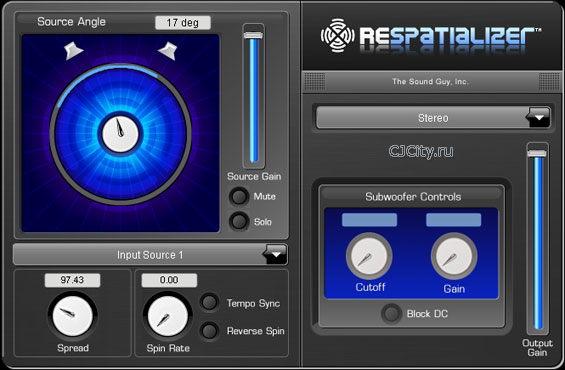Image resolution: width=565 pixels, height=370 pixels.
Task: Click the Stereo selector bar
Action: coord(433,117)
